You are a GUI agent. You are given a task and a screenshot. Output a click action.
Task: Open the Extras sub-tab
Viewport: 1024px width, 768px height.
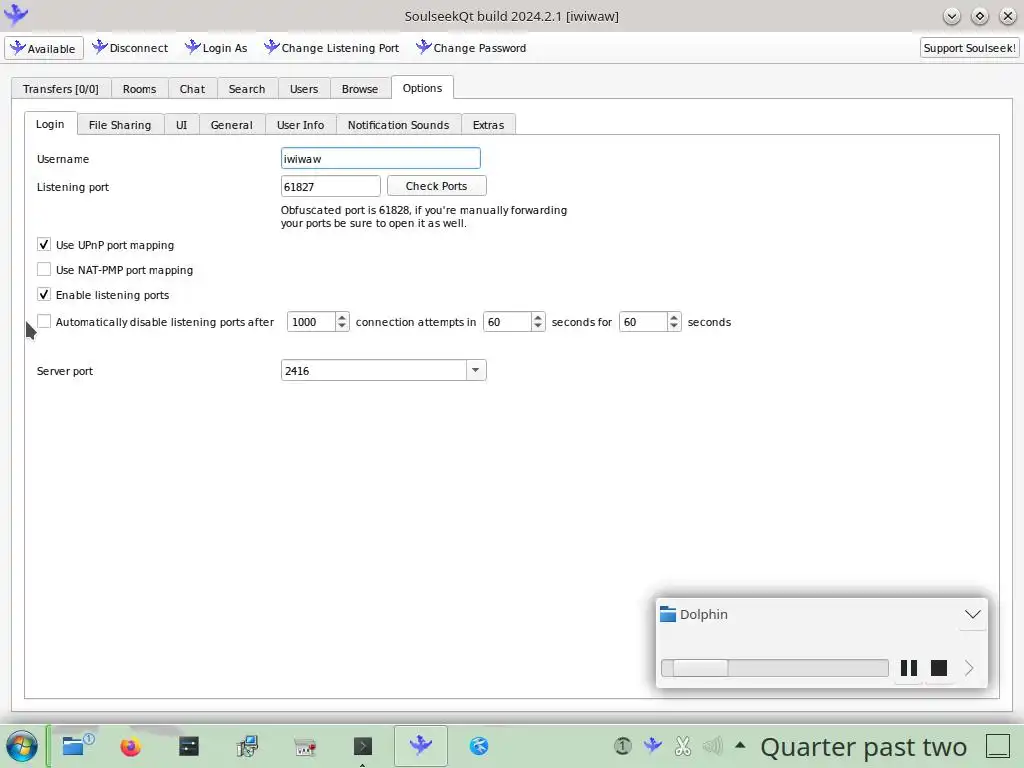pyautogui.click(x=488, y=125)
